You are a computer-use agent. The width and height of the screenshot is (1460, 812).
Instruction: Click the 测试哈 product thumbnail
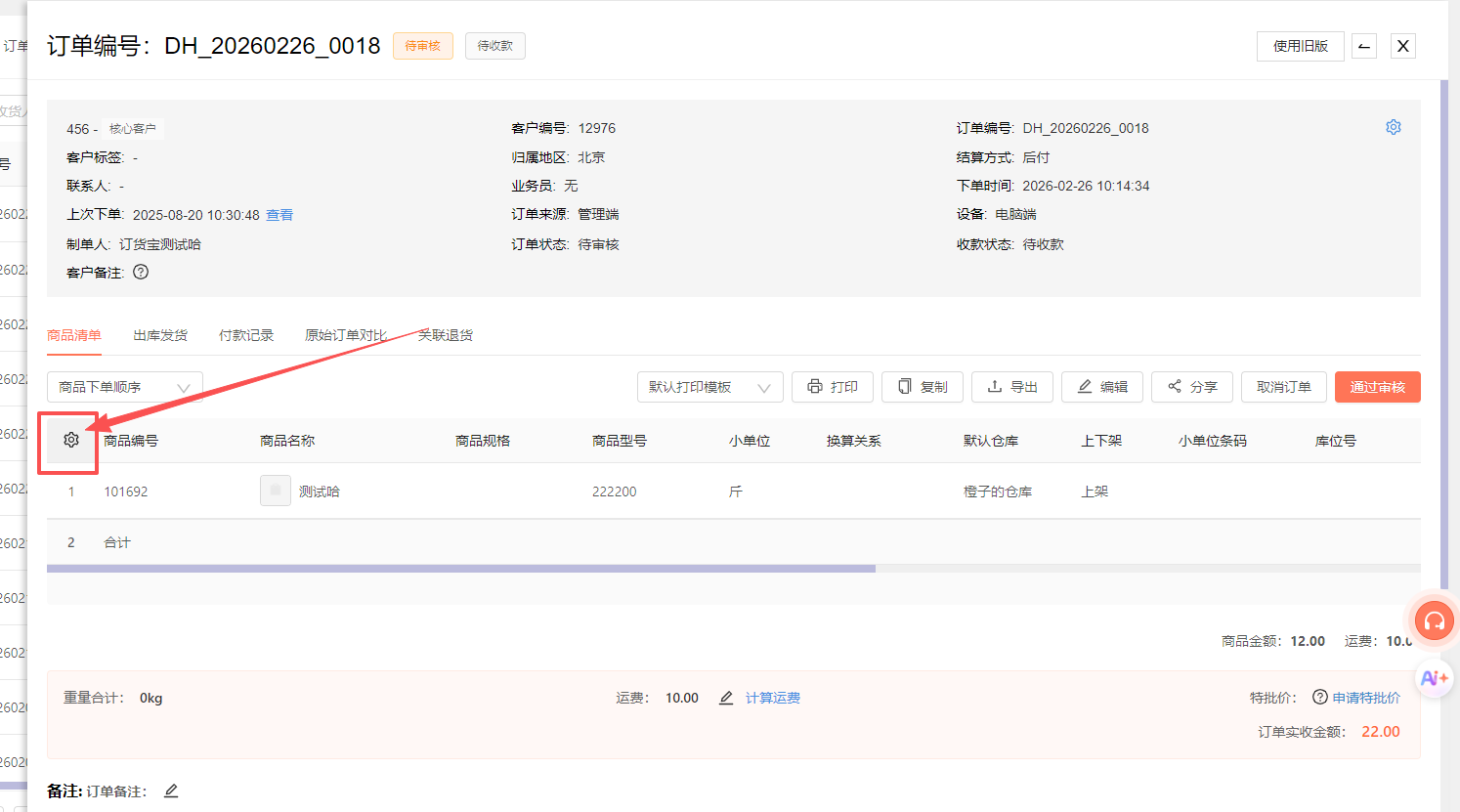pos(276,491)
